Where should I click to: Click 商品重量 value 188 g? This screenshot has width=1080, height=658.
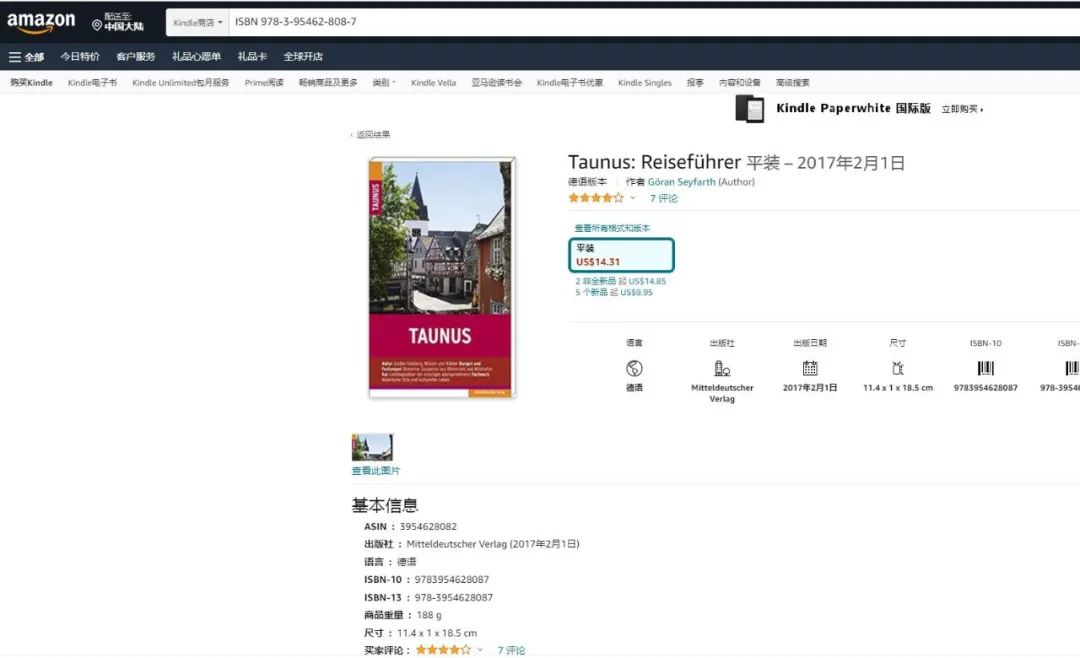point(428,615)
